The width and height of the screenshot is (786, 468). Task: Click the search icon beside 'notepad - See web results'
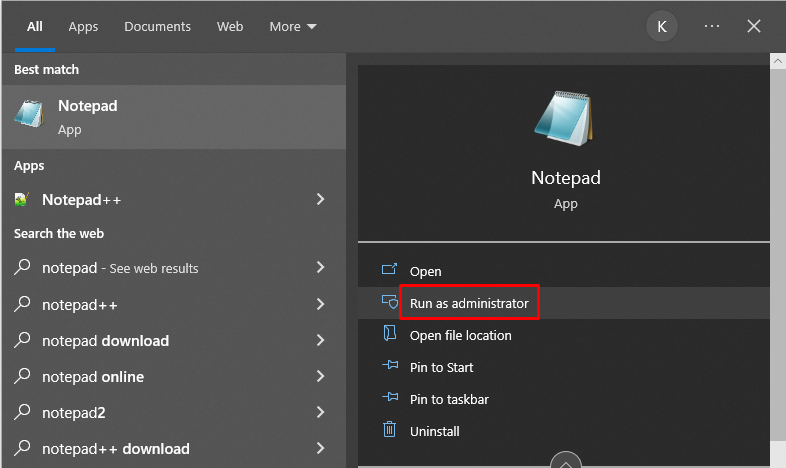coord(22,267)
